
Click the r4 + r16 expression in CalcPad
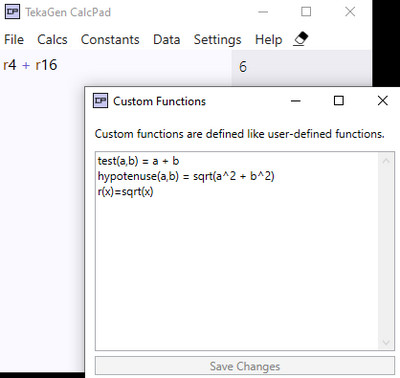point(30,65)
